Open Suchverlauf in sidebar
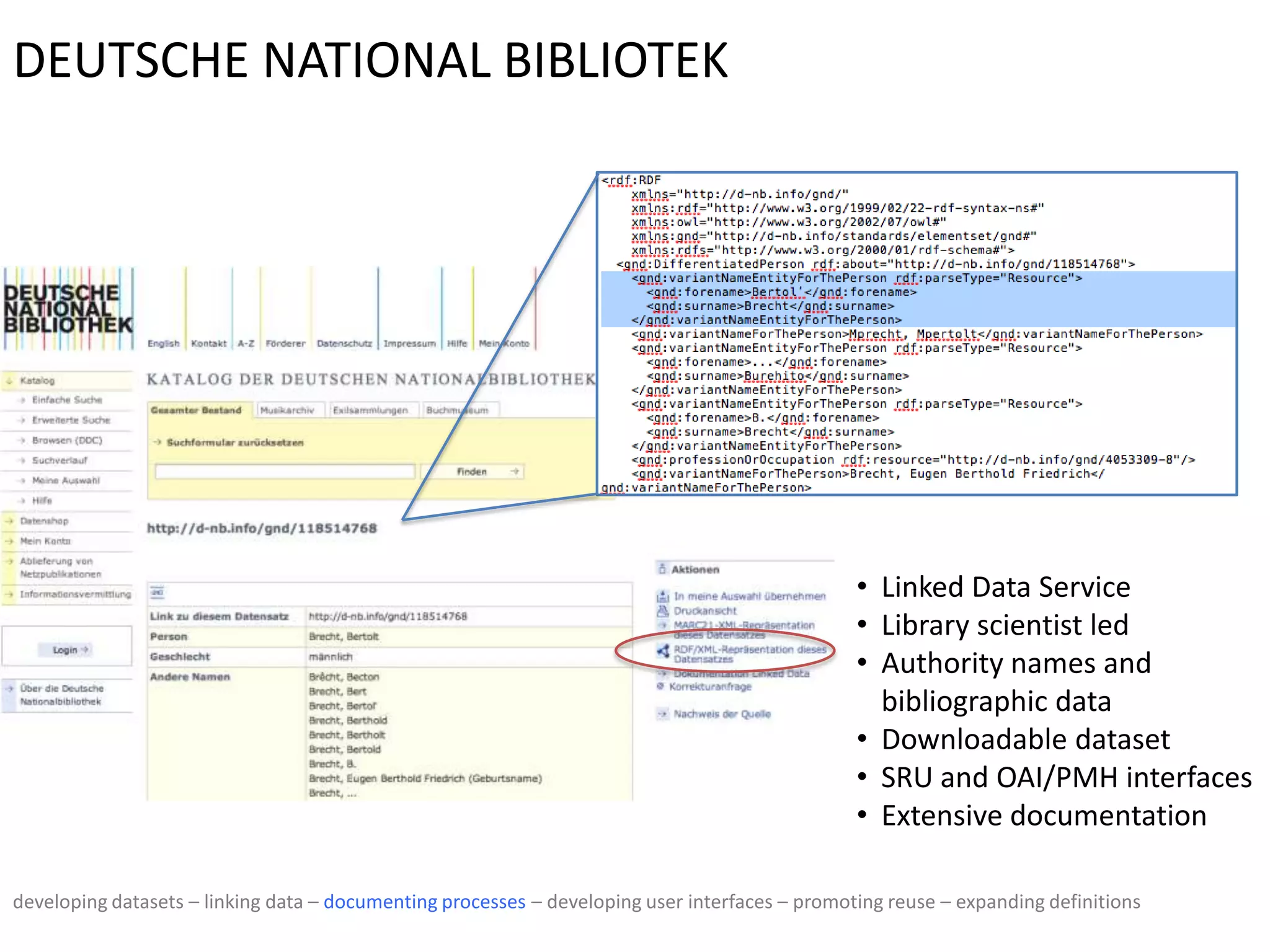The width and height of the screenshot is (1270, 952). (60, 461)
